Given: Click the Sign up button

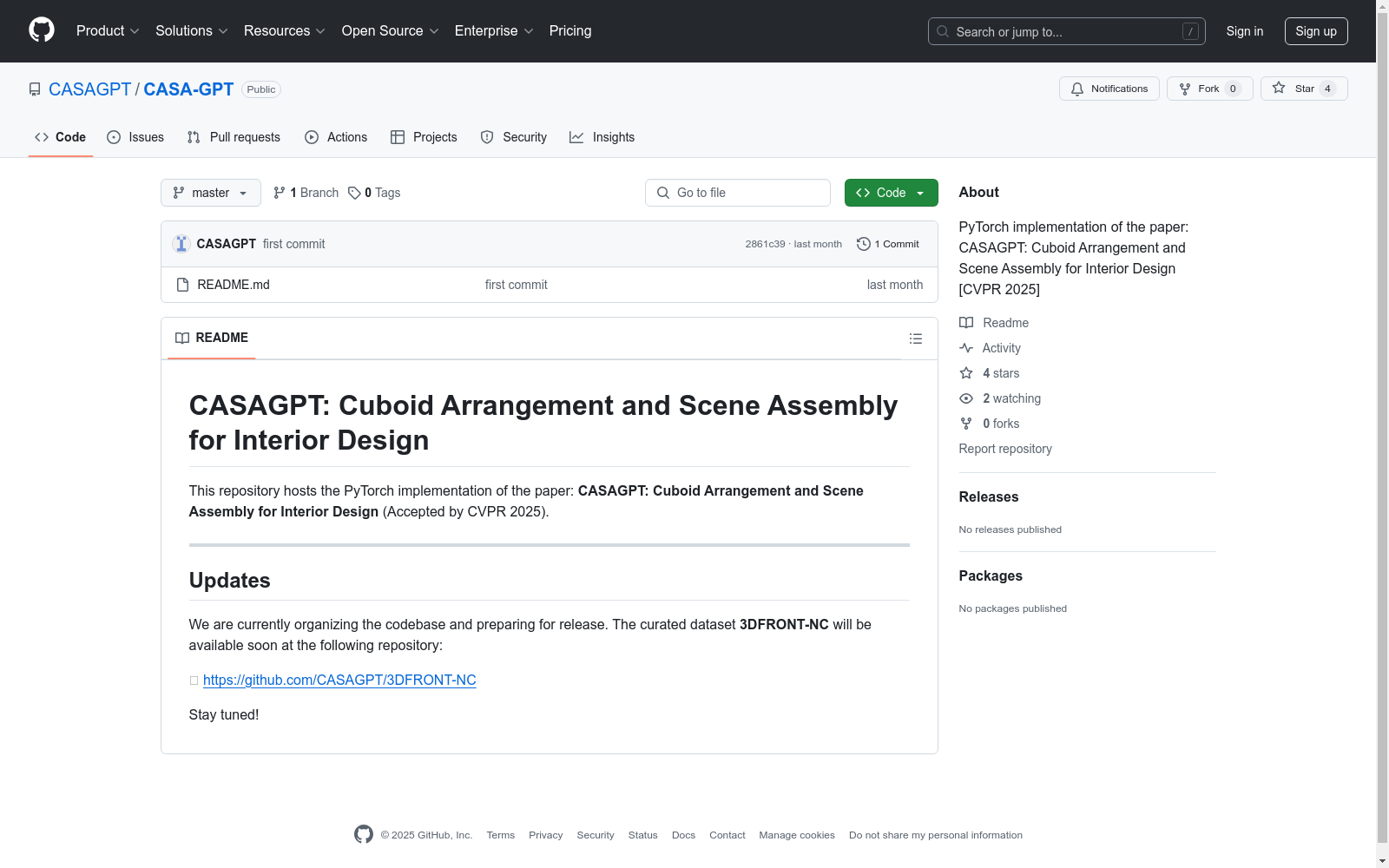Looking at the screenshot, I should click(1316, 31).
